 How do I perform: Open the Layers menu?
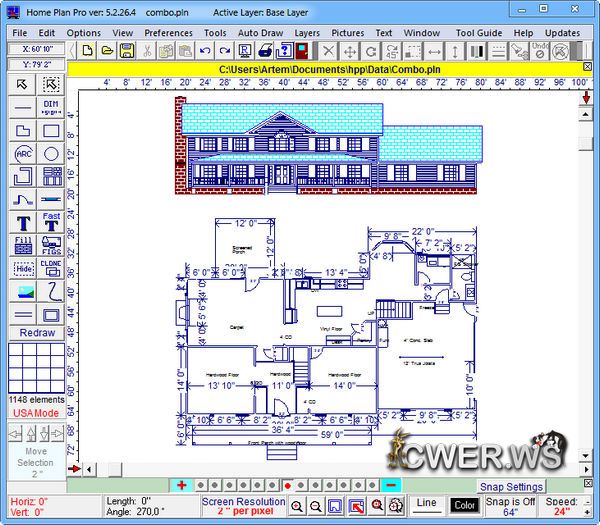coord(307,33)
